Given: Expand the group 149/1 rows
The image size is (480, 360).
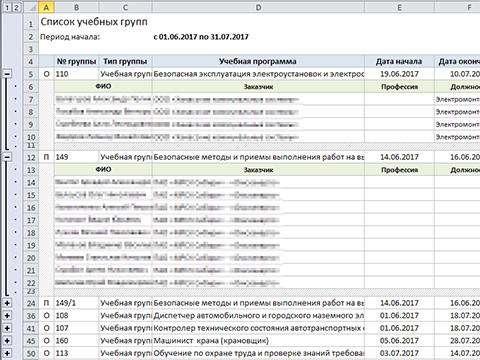Looking at the screenshot, I should (7, 303).
